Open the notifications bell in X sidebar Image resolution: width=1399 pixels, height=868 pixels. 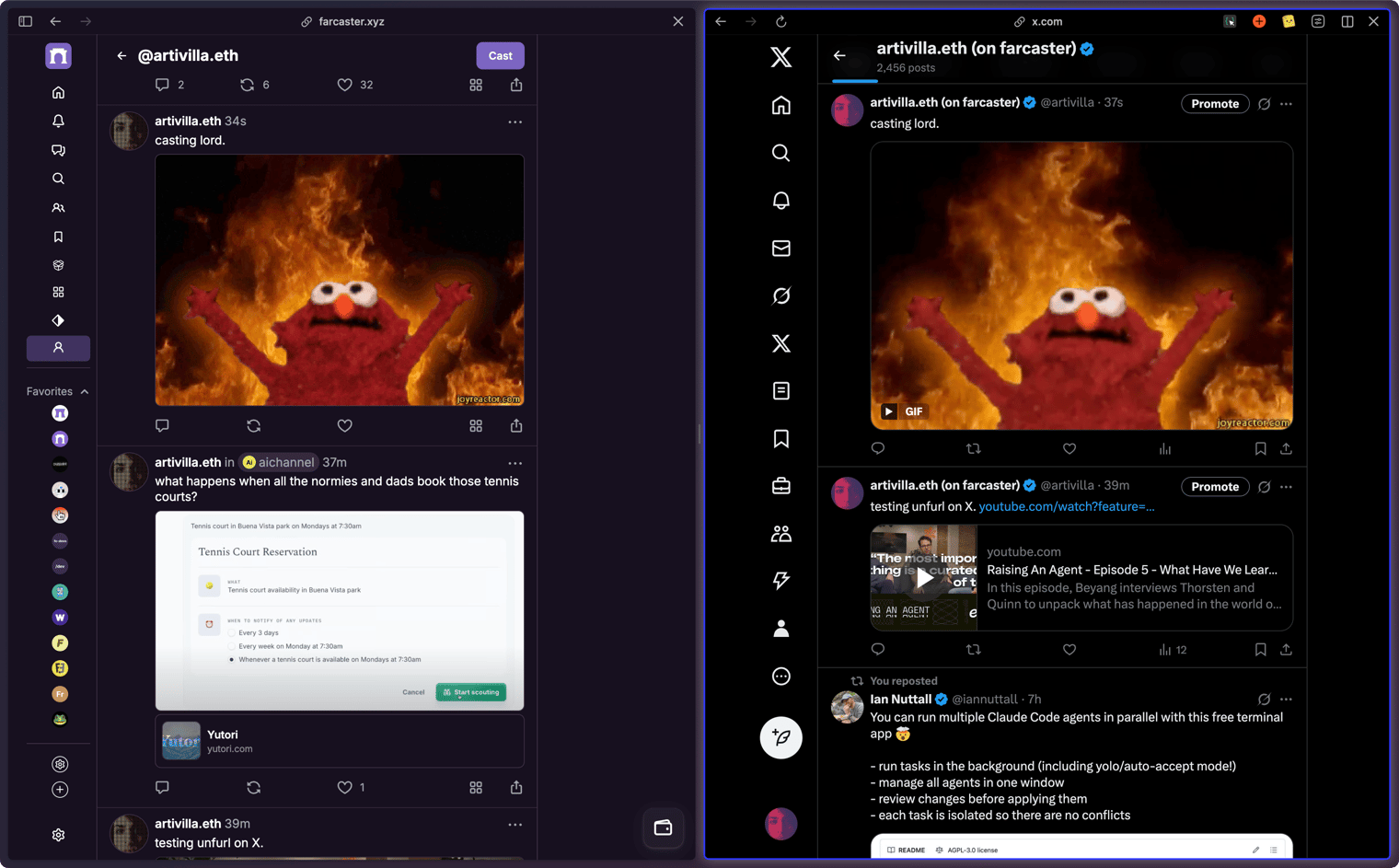coord(780,201)
